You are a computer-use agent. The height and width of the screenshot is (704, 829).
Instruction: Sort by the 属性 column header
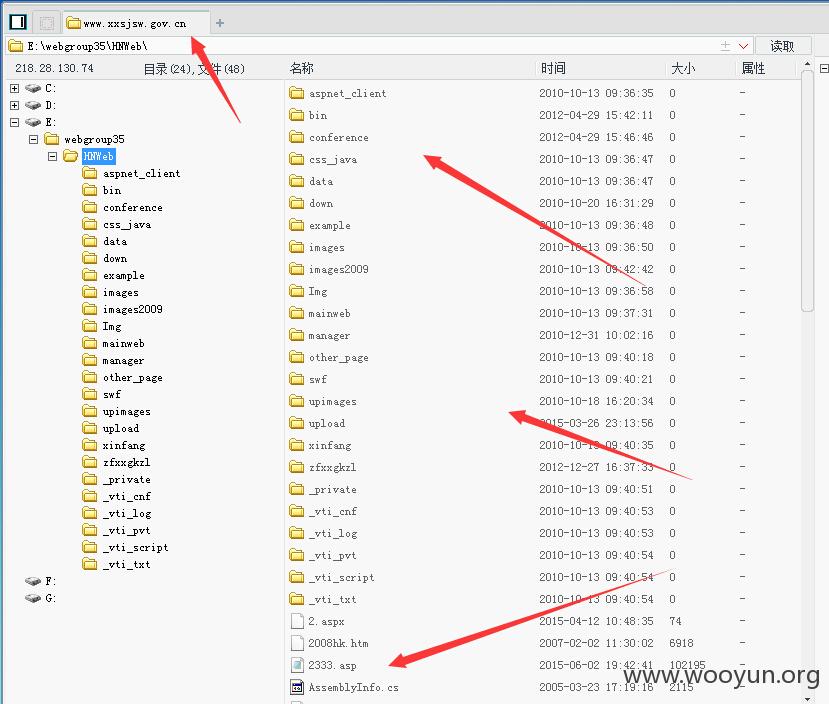(x=753, y=68)
